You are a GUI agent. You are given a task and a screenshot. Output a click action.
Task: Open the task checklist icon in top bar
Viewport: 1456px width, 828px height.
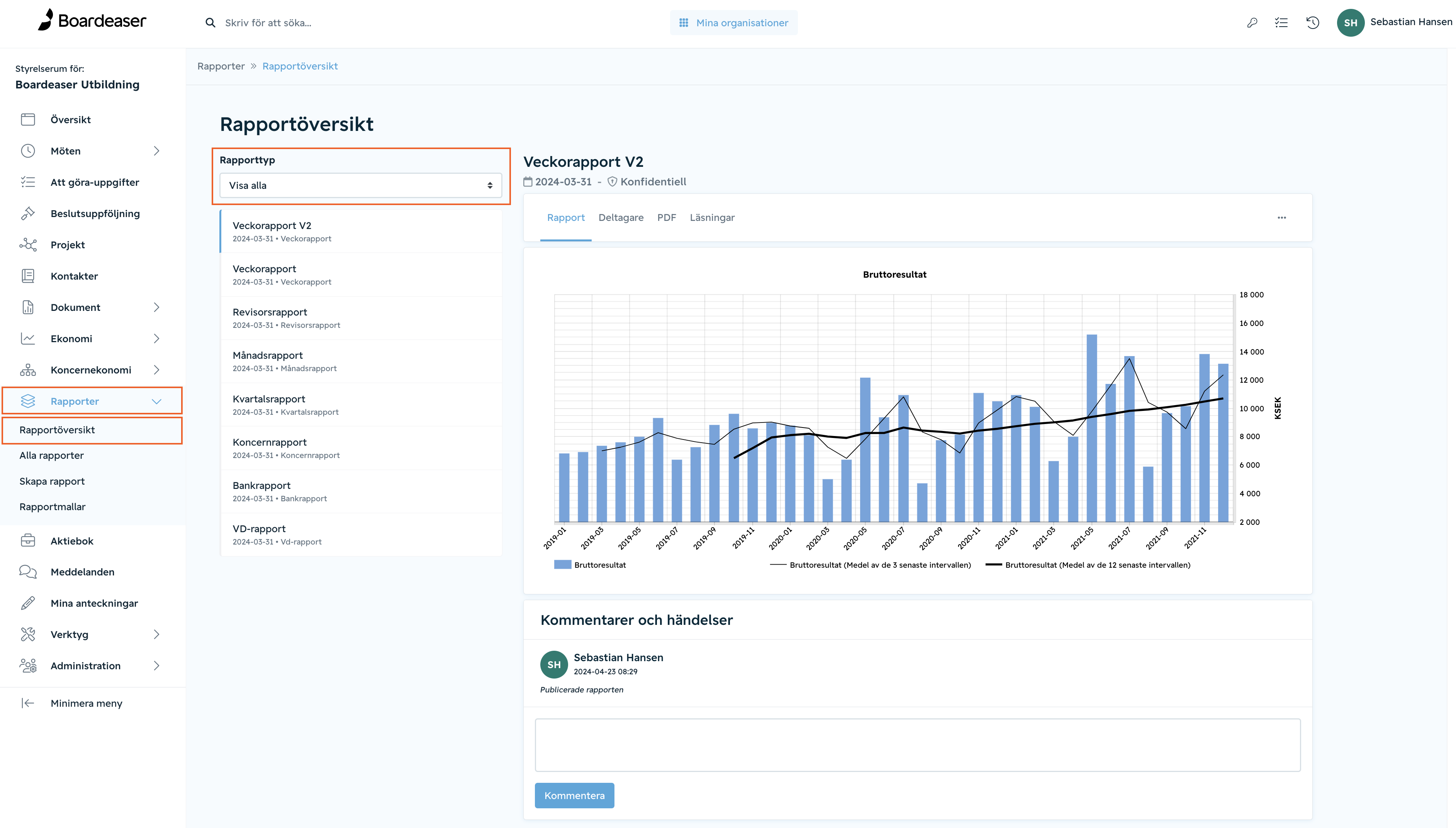1281,23
